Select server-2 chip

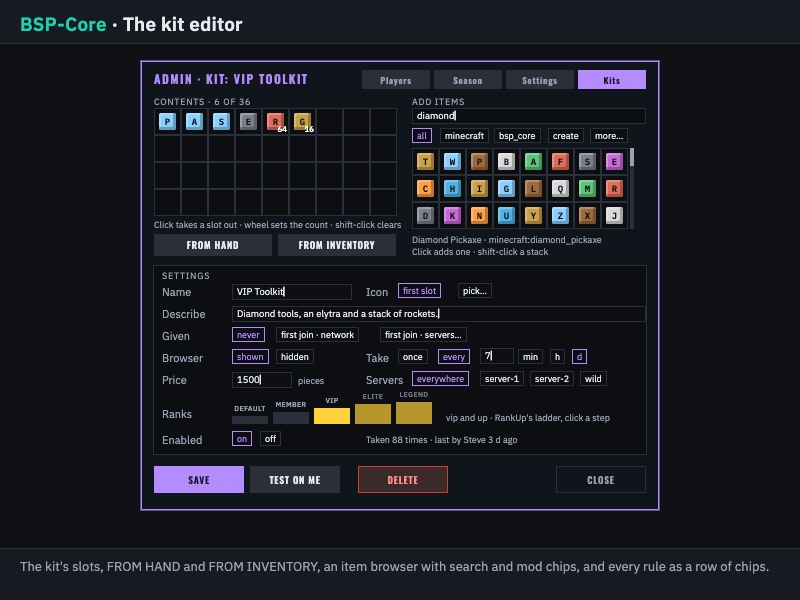click(x=552, y=379)
